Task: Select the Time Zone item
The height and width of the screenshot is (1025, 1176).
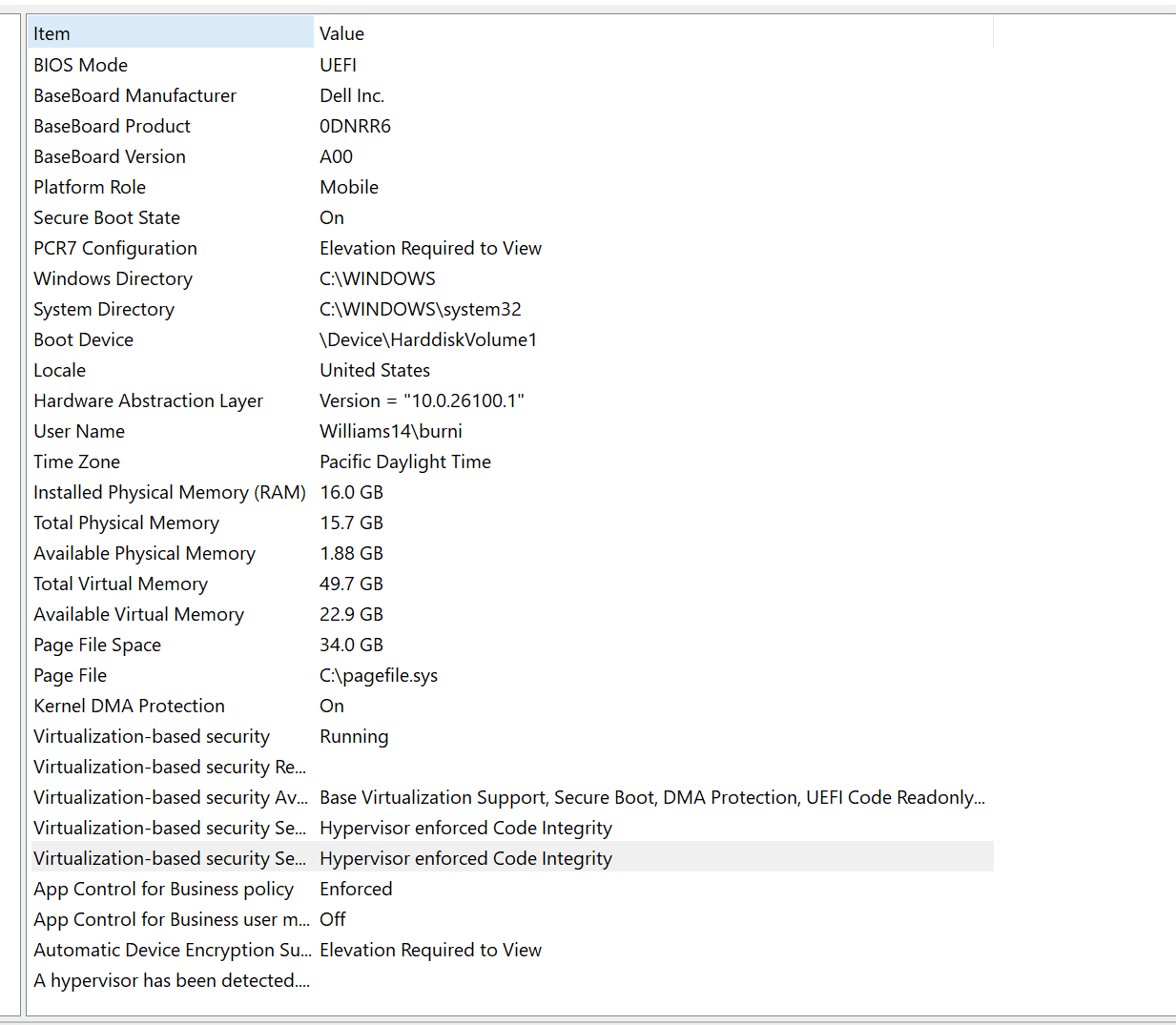Action: (x=76, y=461)
